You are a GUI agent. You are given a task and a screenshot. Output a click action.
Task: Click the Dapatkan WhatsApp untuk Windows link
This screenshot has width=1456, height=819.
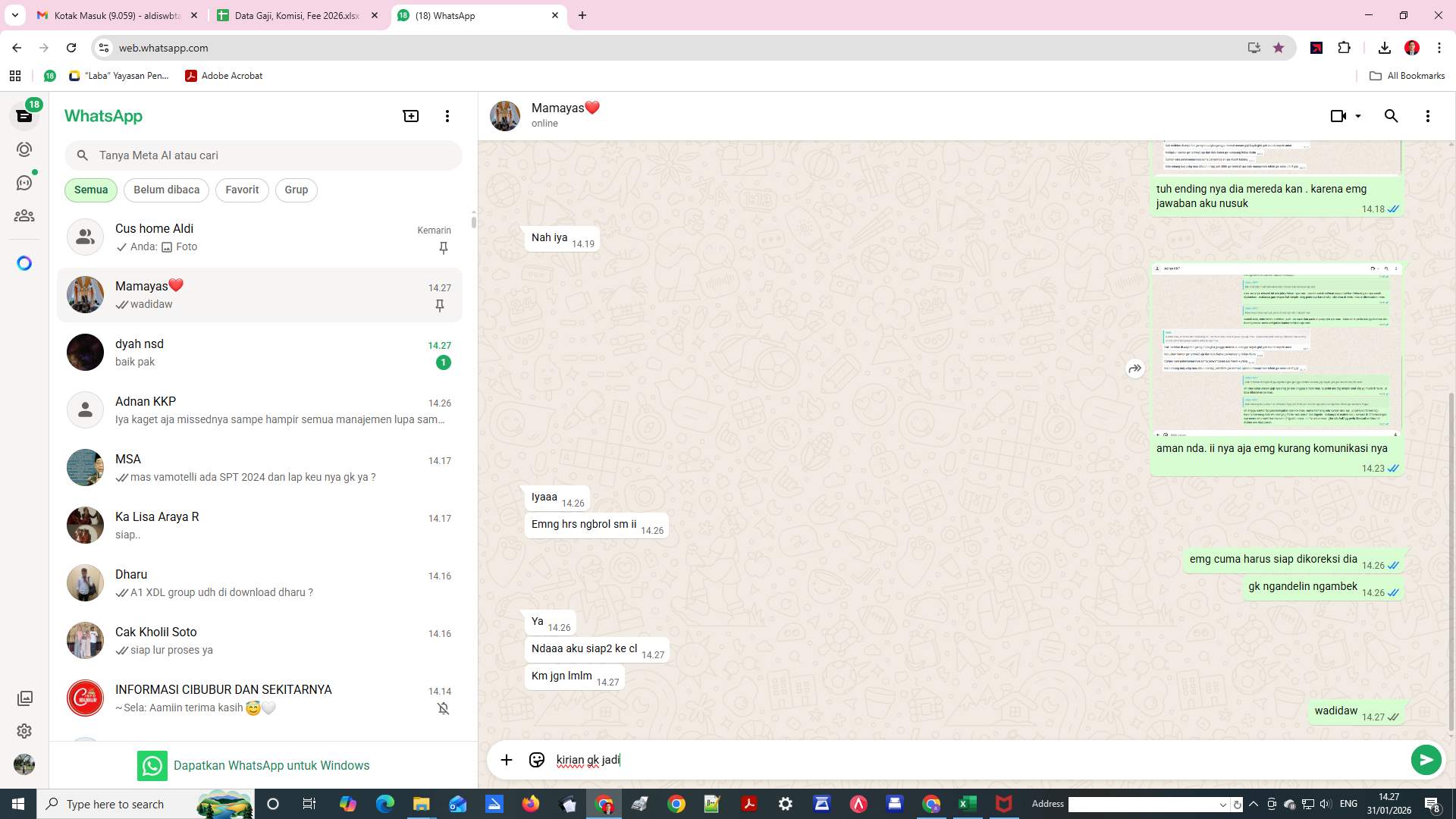271,765
